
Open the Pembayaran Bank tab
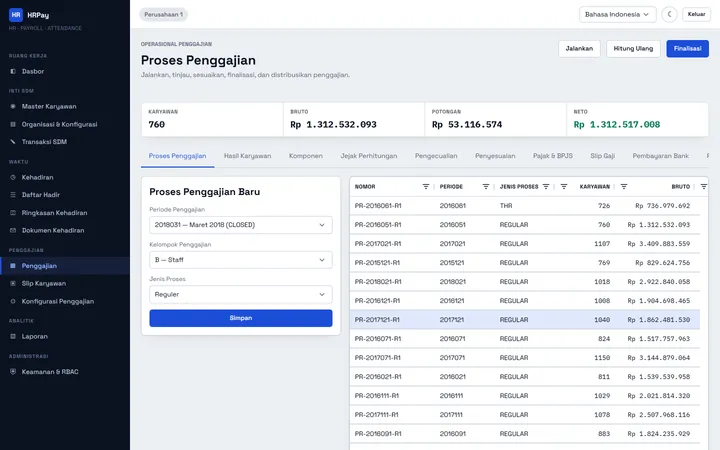660,156
